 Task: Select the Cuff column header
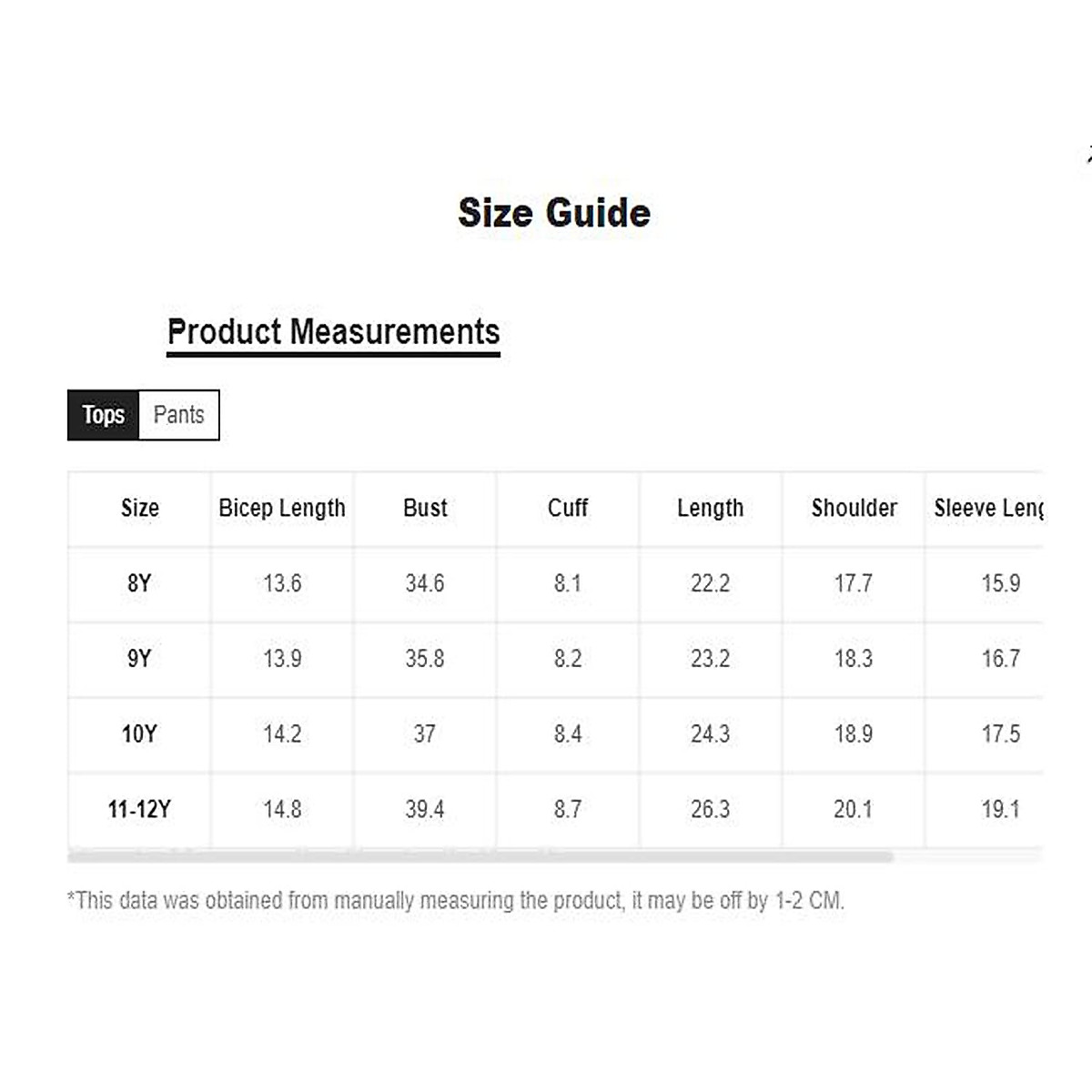click(x=568, y=508)
